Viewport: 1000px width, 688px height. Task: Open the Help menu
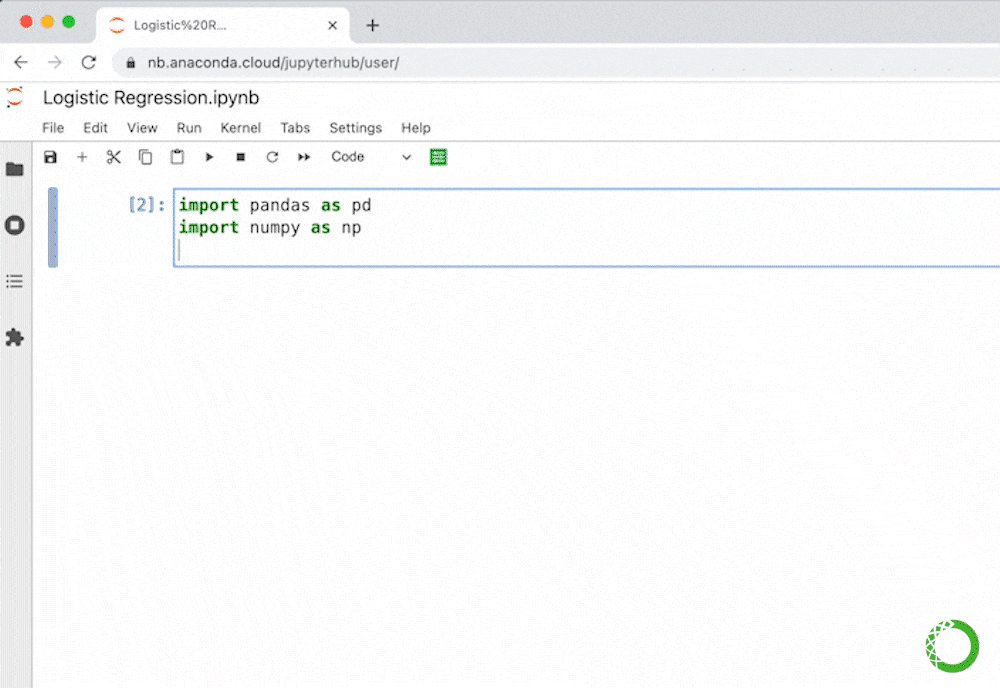(416, 128)
